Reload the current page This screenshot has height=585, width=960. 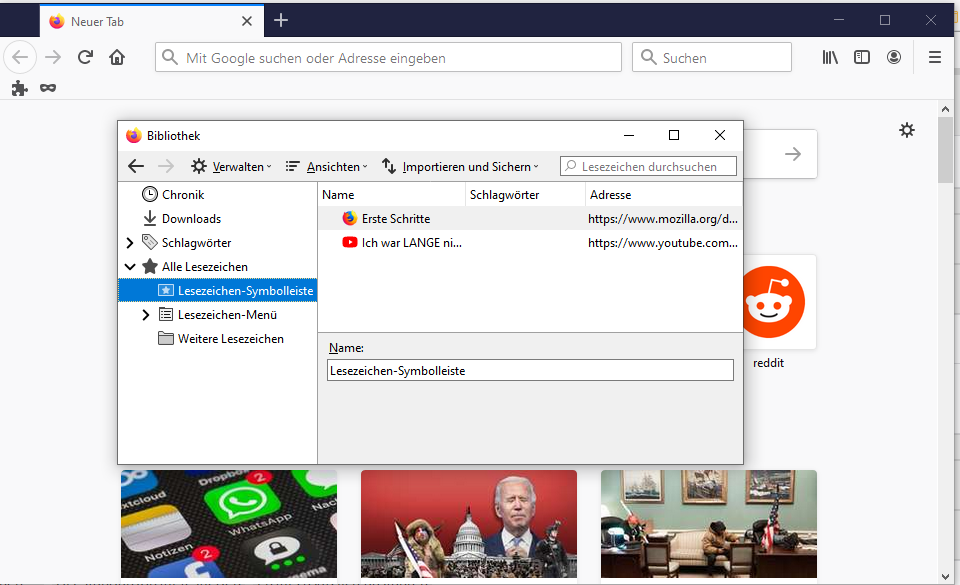[85, 58]
